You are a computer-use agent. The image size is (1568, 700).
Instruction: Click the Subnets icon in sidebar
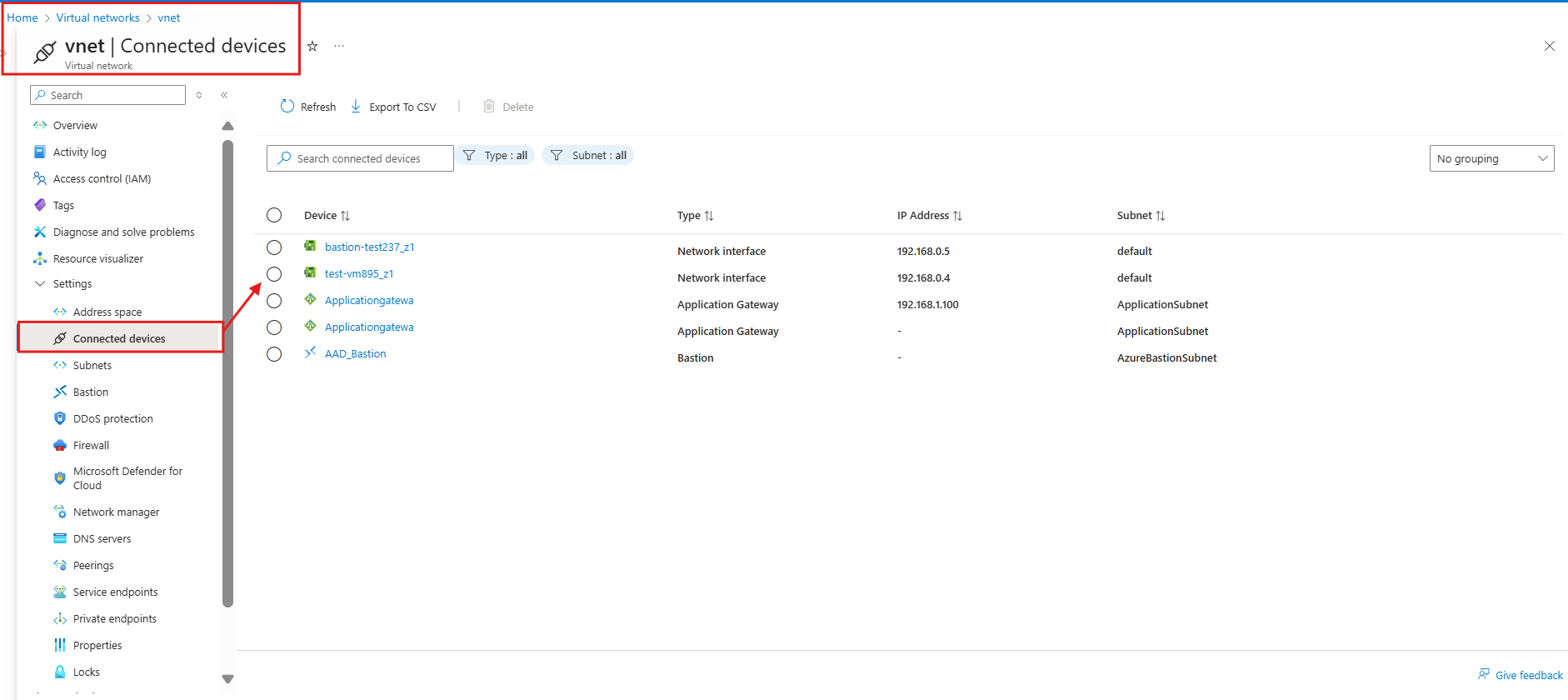point(60,365)
